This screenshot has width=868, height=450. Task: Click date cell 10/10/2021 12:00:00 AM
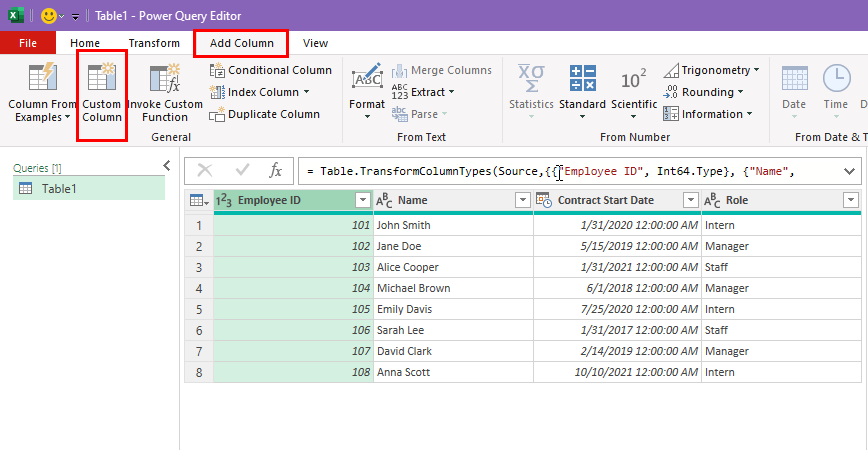pyautogui.click(x=617, y=373)
